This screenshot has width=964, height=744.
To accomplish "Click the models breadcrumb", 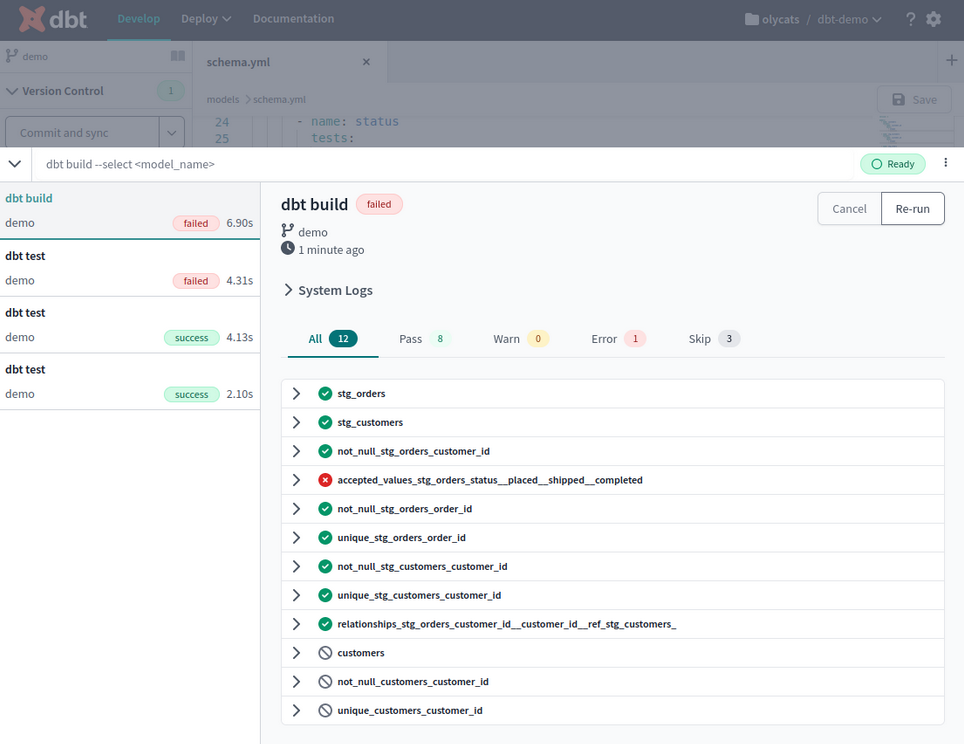I will pyautogui.click(x=223, y=100).
